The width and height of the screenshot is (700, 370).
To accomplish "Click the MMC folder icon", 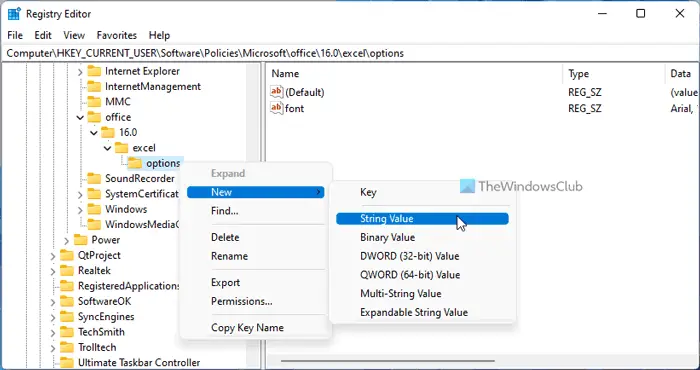I will coord(94,102).
